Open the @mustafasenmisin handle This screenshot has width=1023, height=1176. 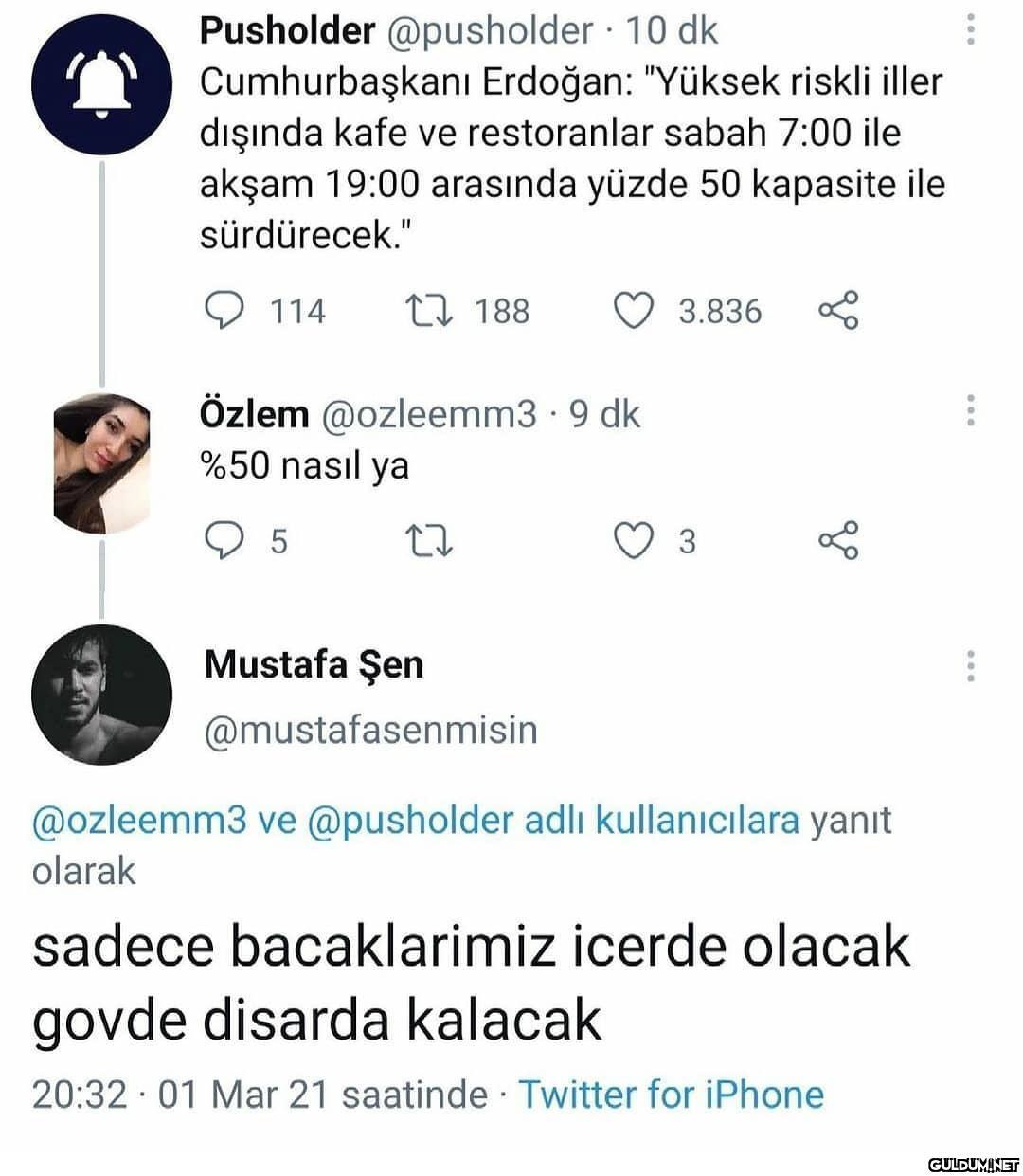pos(370,730)
